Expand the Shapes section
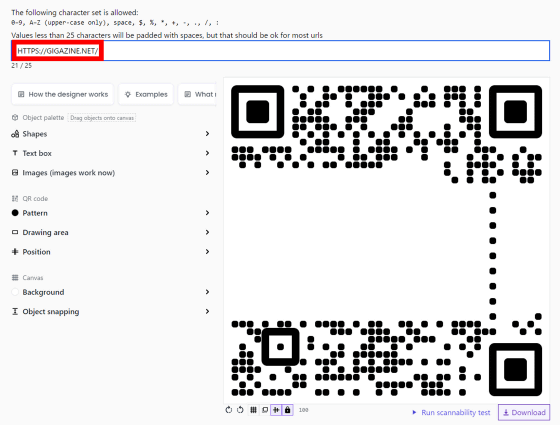This screenshot has height=425, width=560. [111, 134]
